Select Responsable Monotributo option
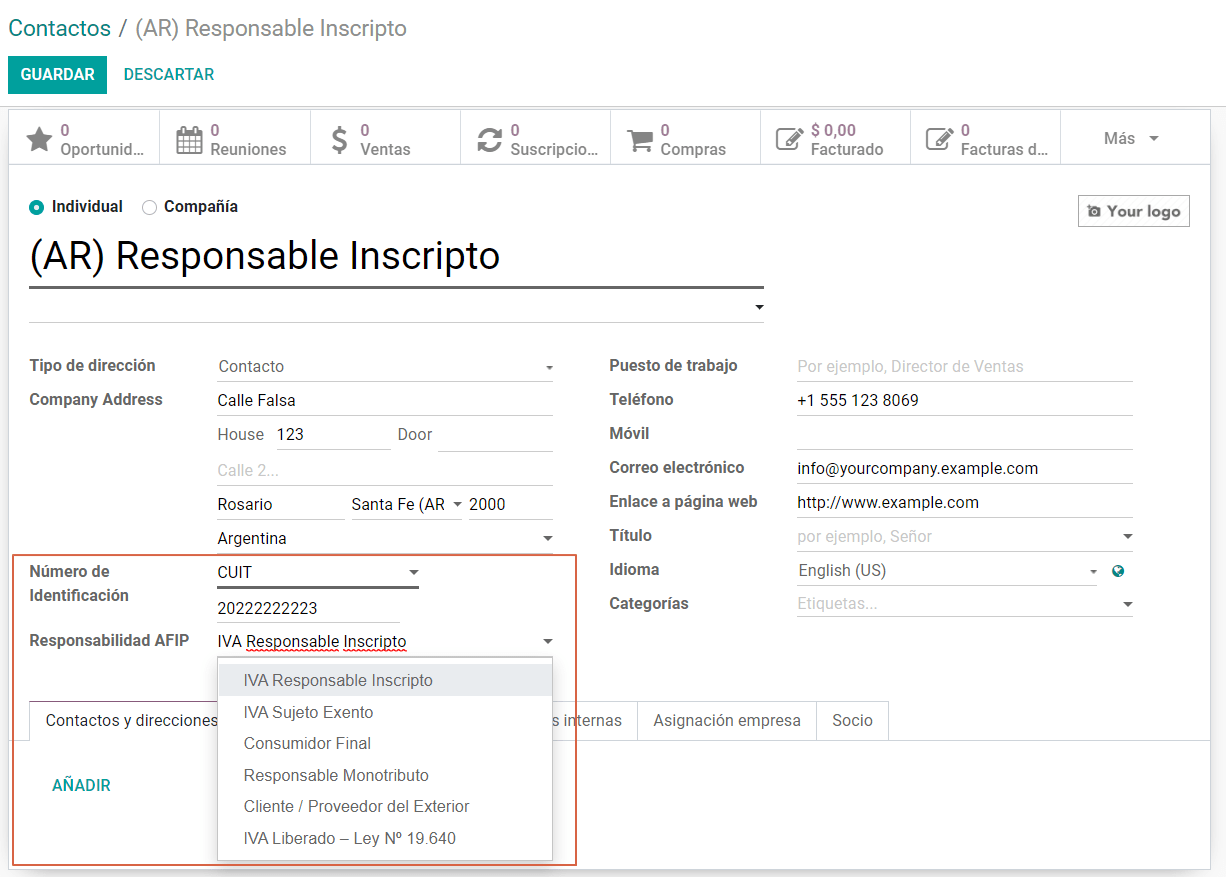 pyautogui.click(x=336, y=775)
